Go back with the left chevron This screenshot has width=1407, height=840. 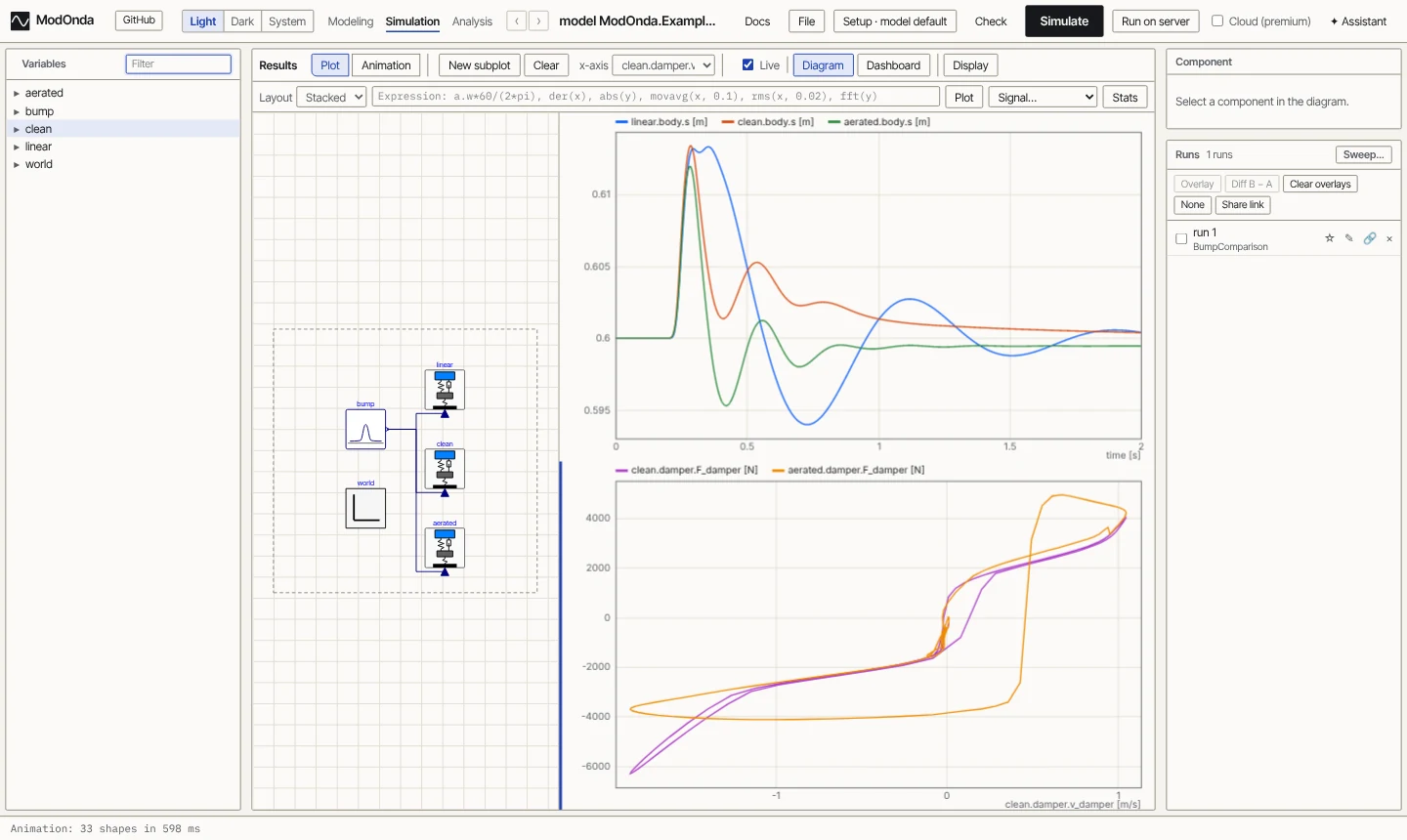[517, 21]
